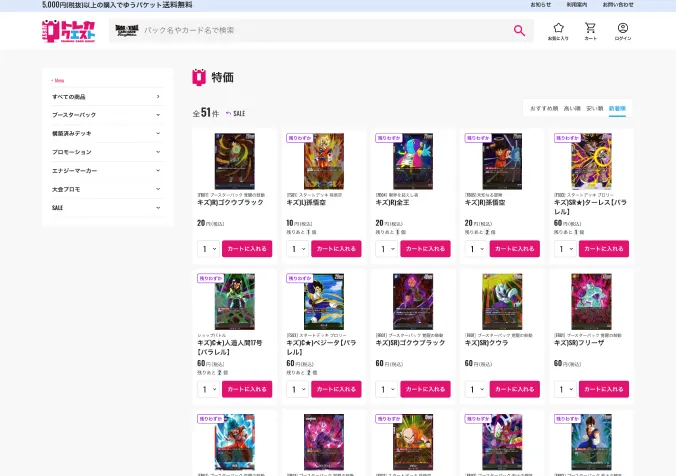Viewport: 676px width, 476px height.
Task: Click the pink search magnifier icon
Action: tap(519, 31)
